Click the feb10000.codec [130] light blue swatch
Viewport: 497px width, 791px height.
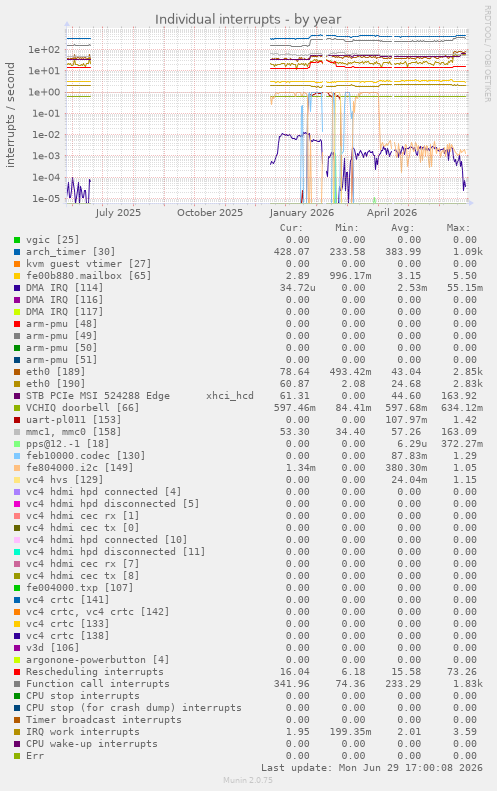[x=17, y=456]
